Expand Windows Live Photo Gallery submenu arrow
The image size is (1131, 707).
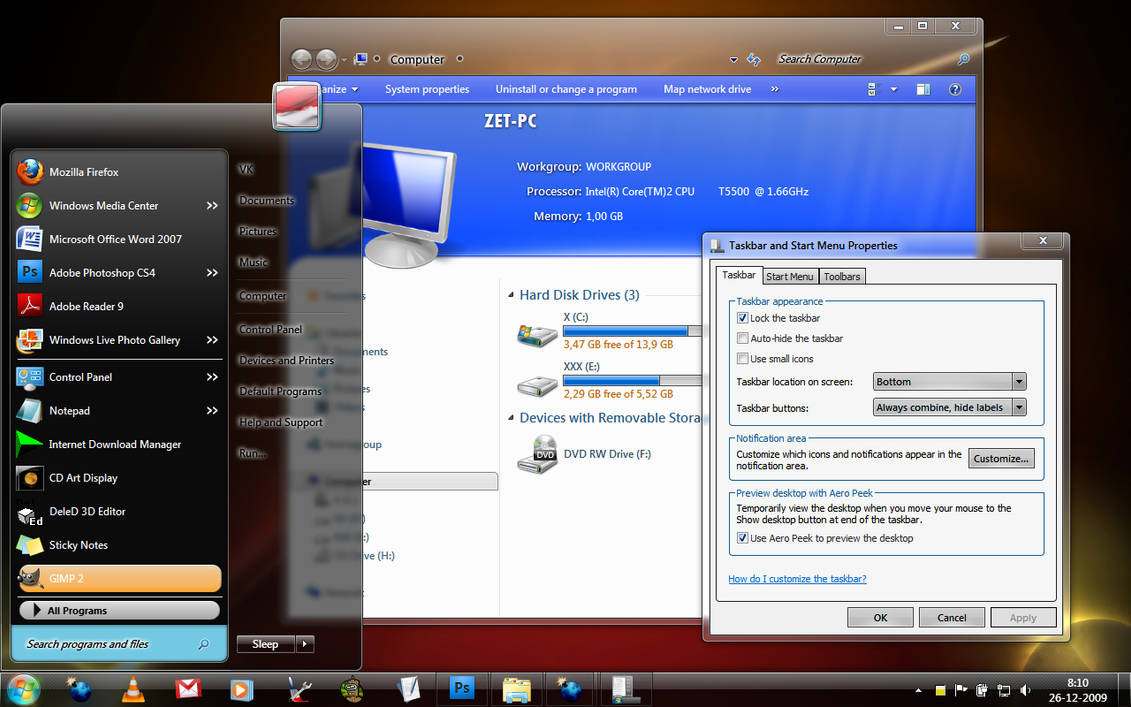click(212, 340)
